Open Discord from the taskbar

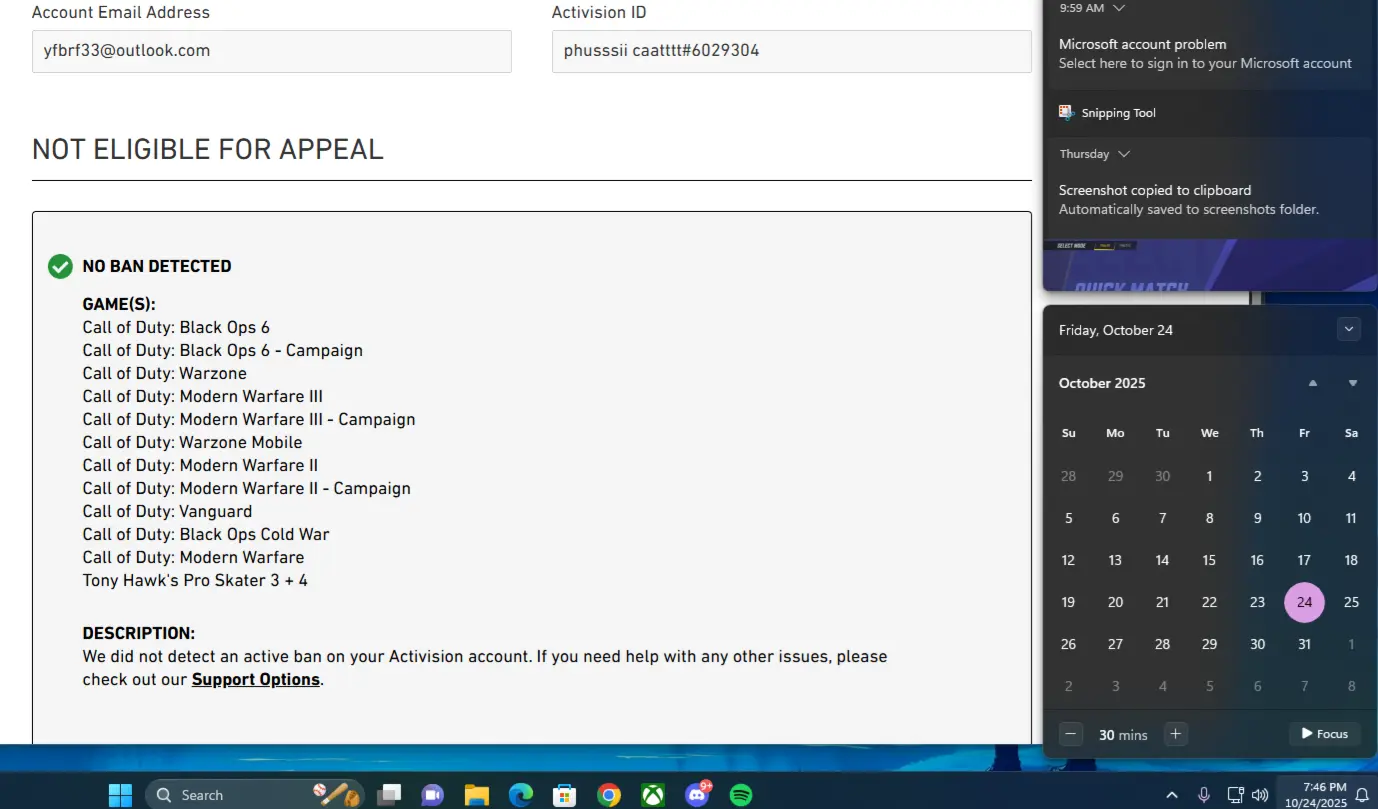pyautogui.click(x=697, y=795)
